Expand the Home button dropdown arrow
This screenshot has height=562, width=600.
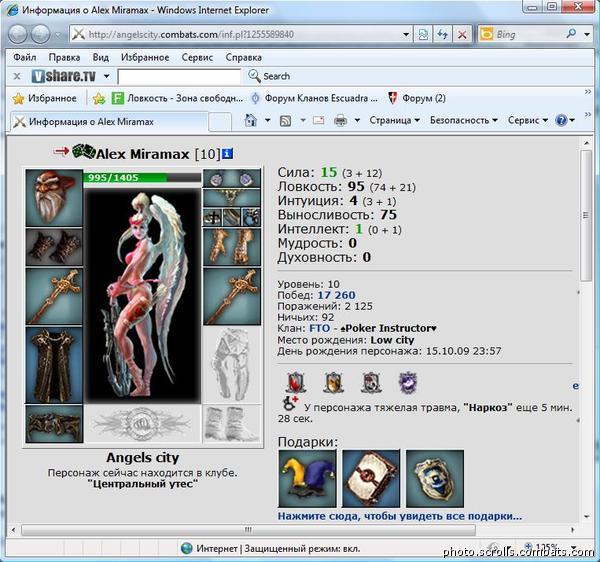point(267,121)
